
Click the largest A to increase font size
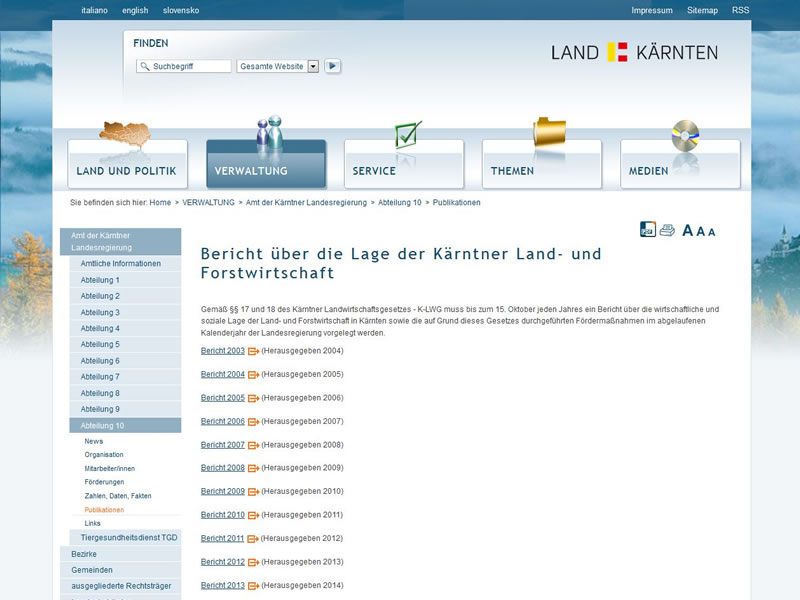(x=687, y=231)
